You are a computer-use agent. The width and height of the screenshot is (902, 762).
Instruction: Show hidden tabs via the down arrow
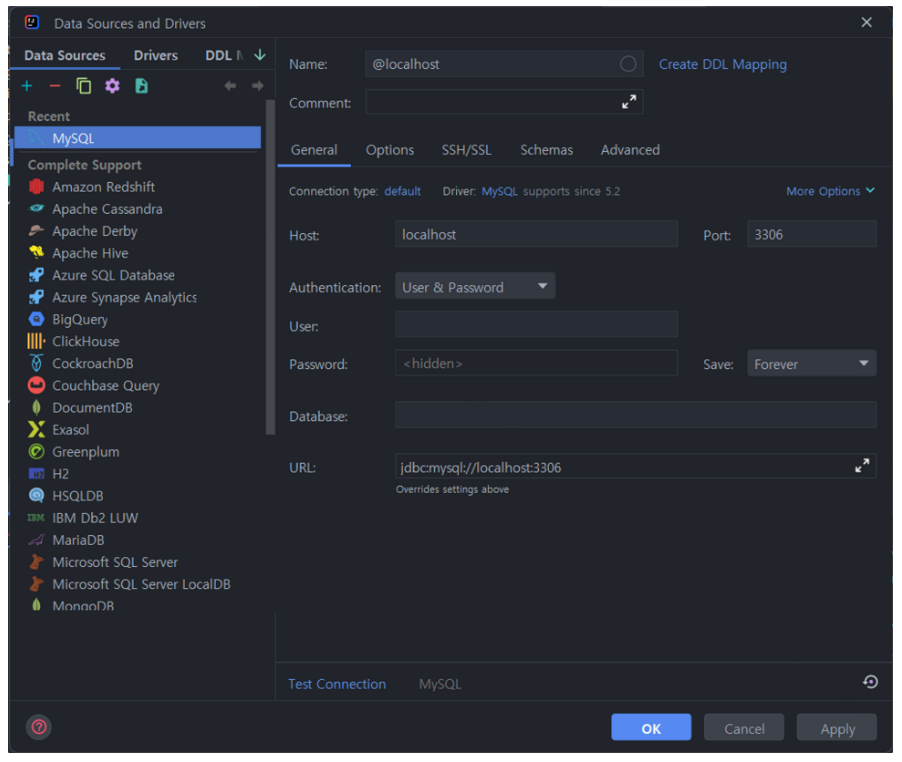point(260,55)
